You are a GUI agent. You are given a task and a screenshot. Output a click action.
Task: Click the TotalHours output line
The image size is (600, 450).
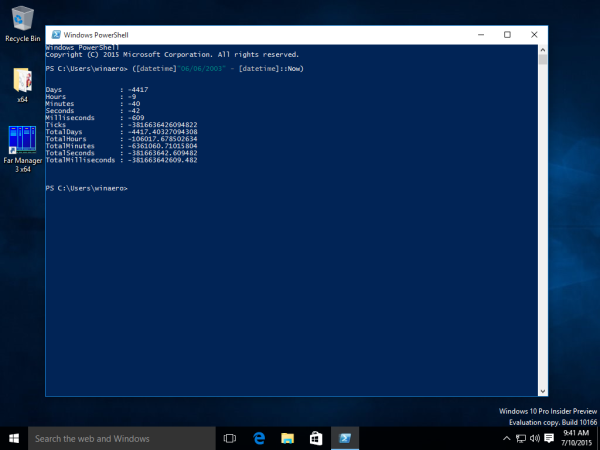pos(121,139)
